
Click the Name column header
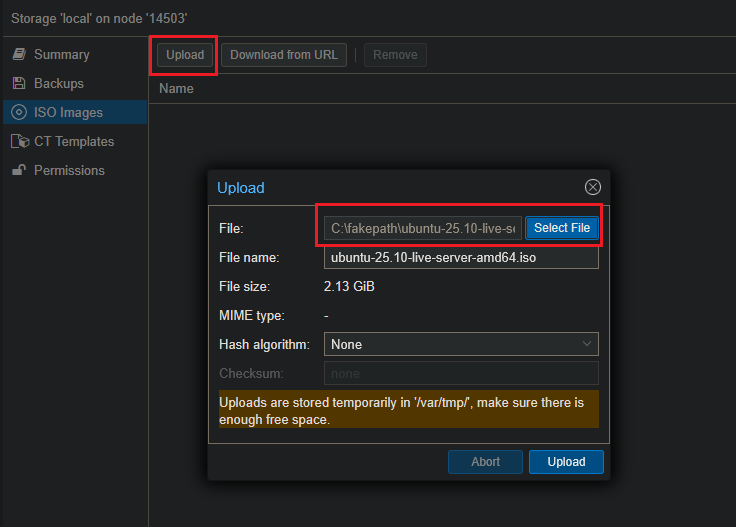click(177, 88)
